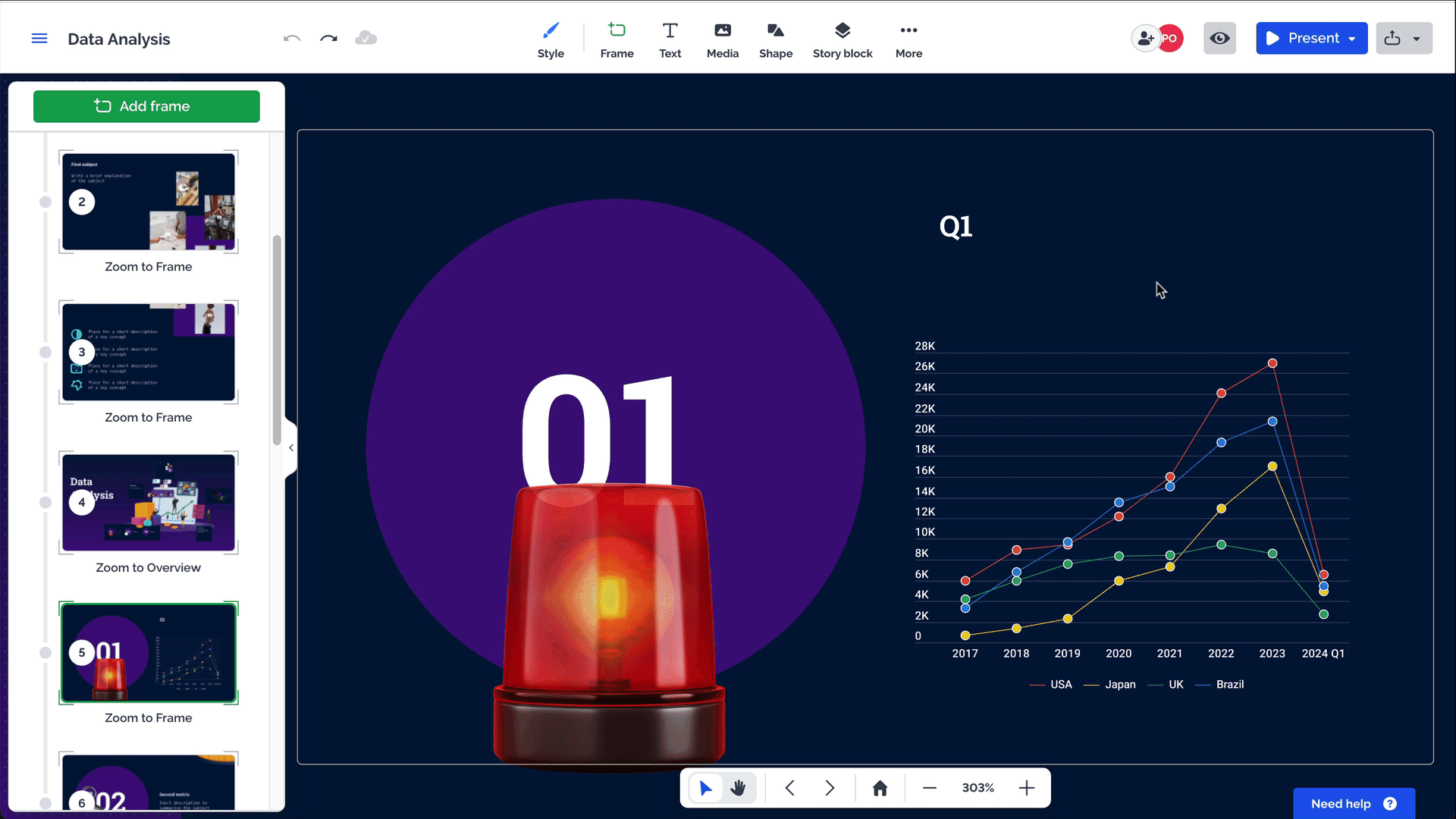This screenshot has height=819, width=1456.
Task: Click the 28K axis label
Action: coord(925,346)
